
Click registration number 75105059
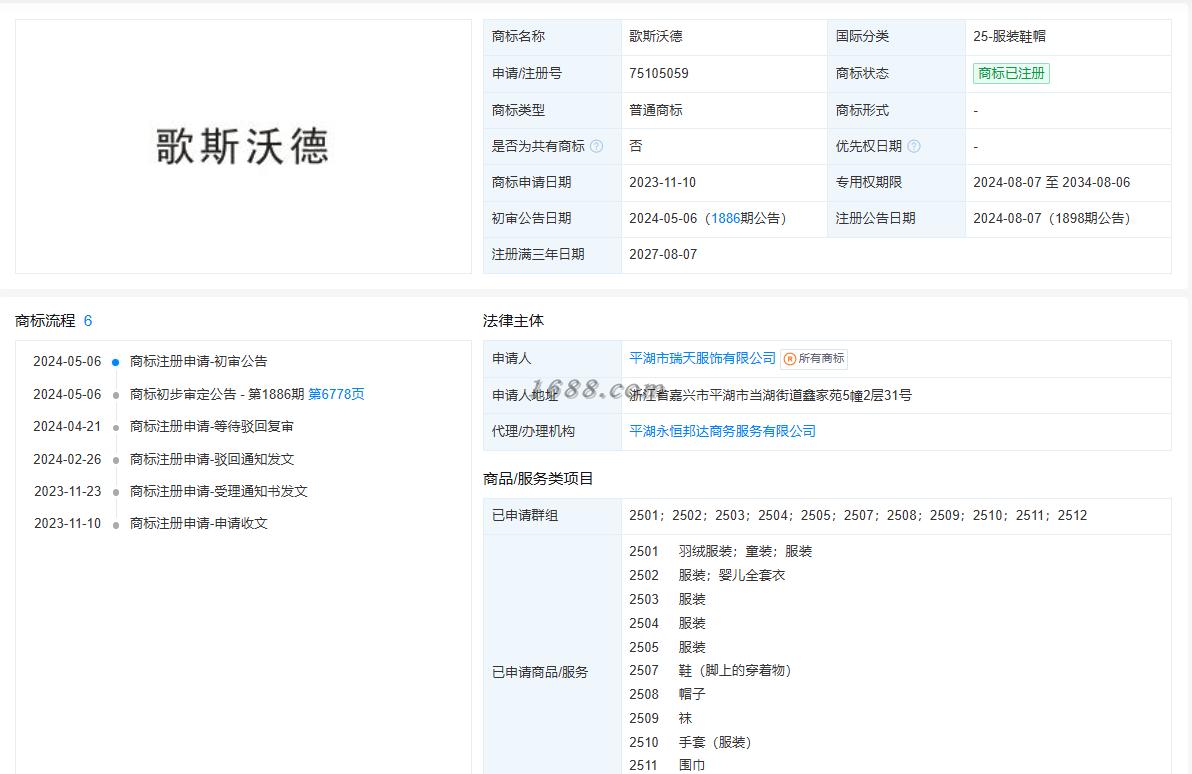(658, 74)
